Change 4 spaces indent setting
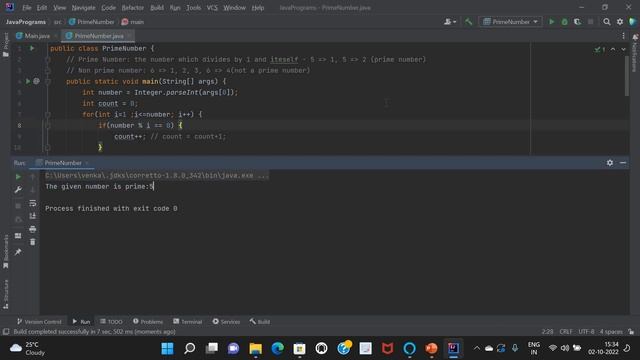The height and width of the screenshot is (360, 640). click(611, 331)
